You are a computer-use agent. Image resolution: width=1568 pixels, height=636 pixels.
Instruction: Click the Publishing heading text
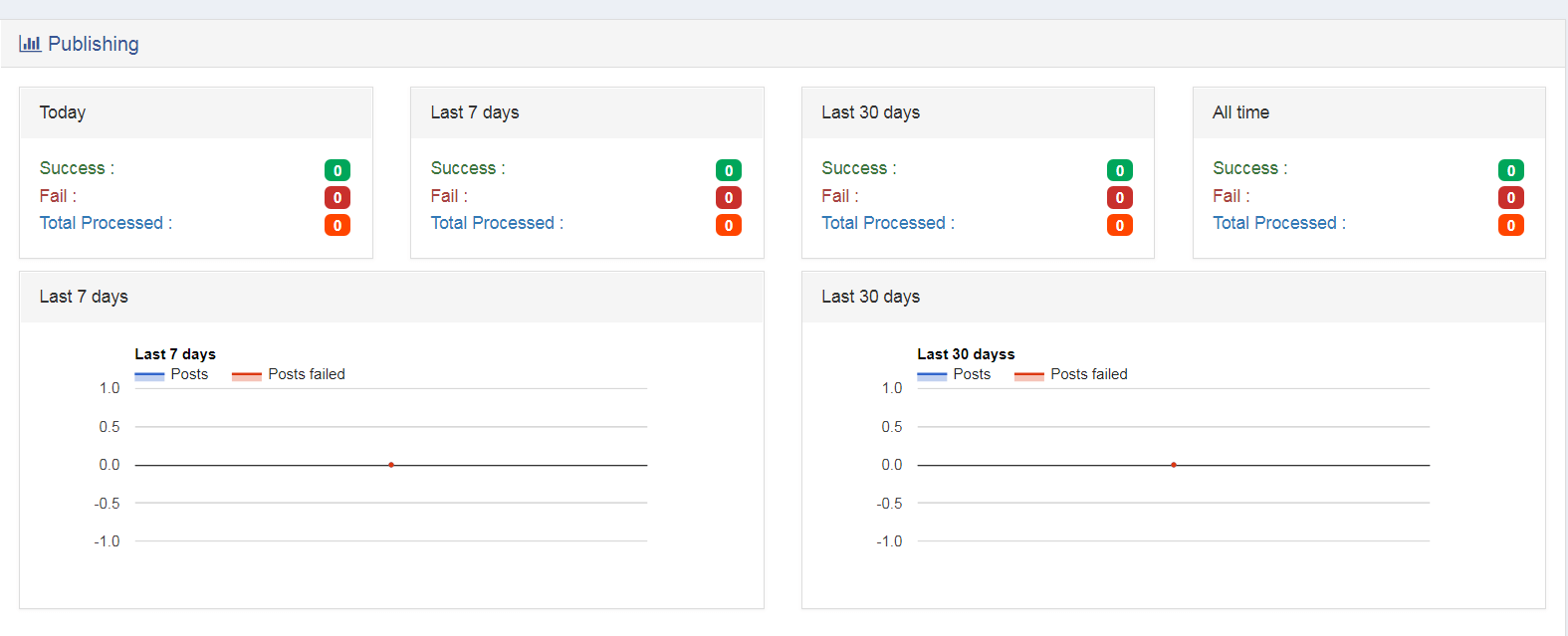[x=94, y=44]
